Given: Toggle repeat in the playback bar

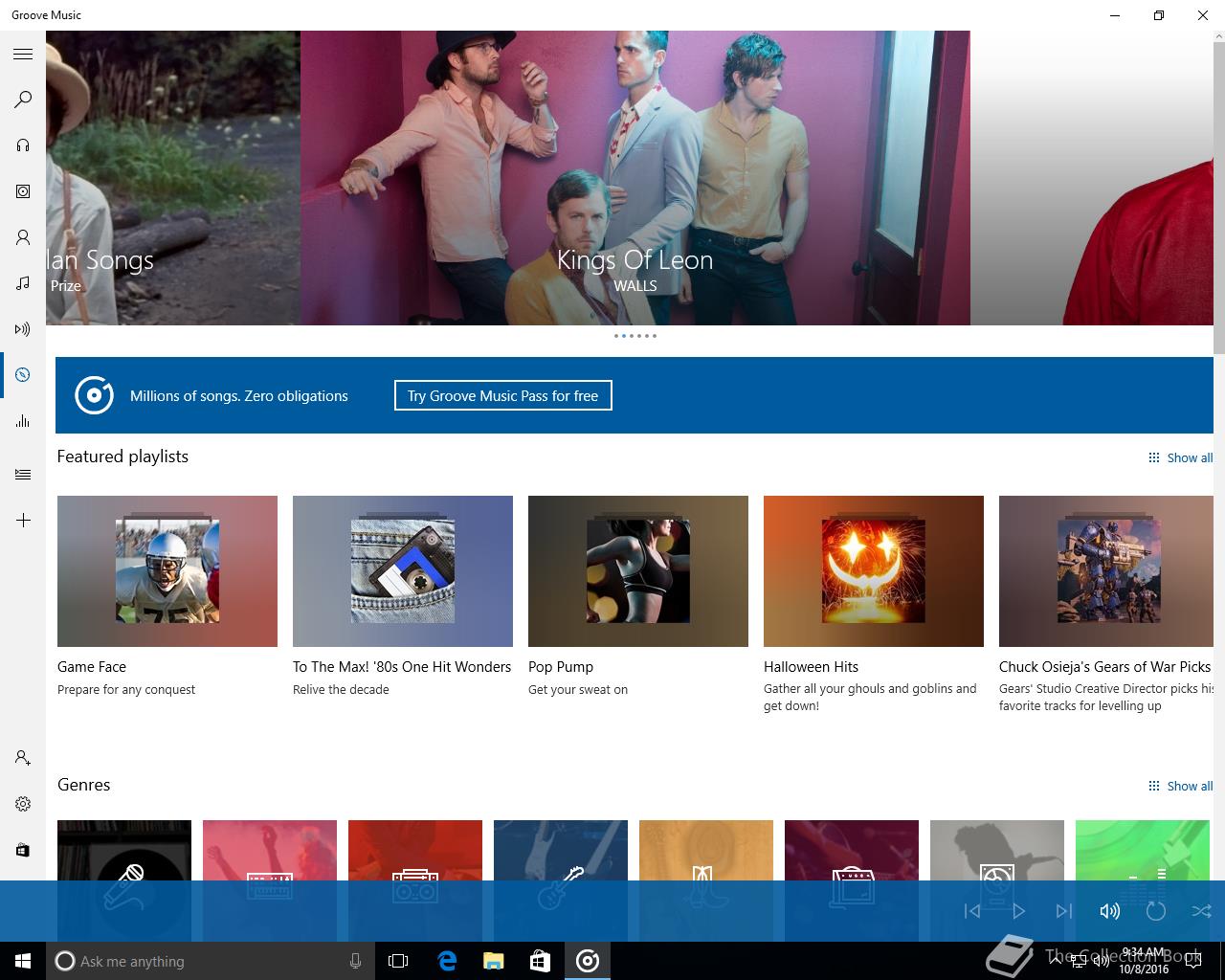Looking at the screenshot, I should tap(1156, 911).
